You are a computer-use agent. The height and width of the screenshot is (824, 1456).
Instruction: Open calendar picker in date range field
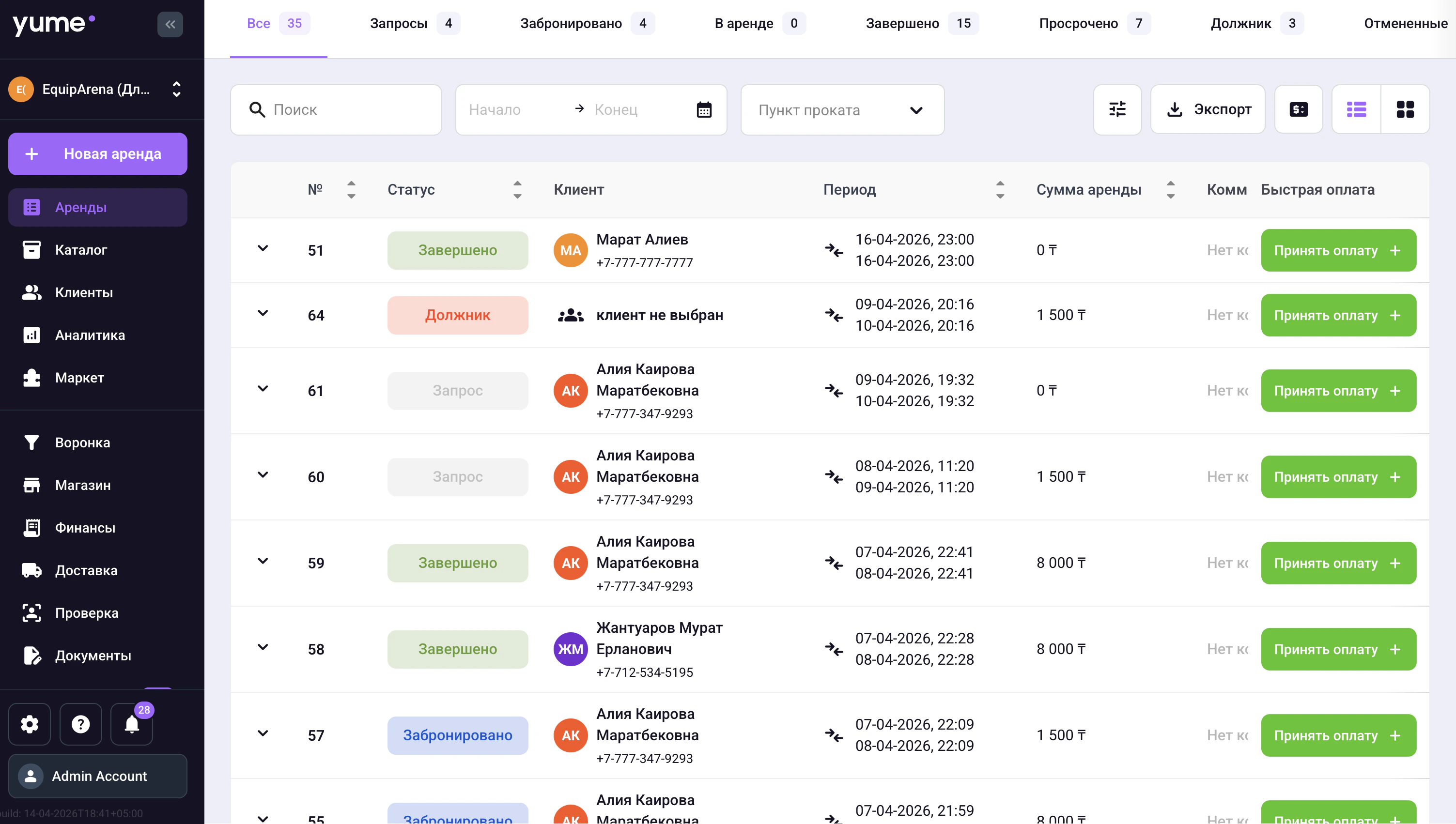(704, 110)
